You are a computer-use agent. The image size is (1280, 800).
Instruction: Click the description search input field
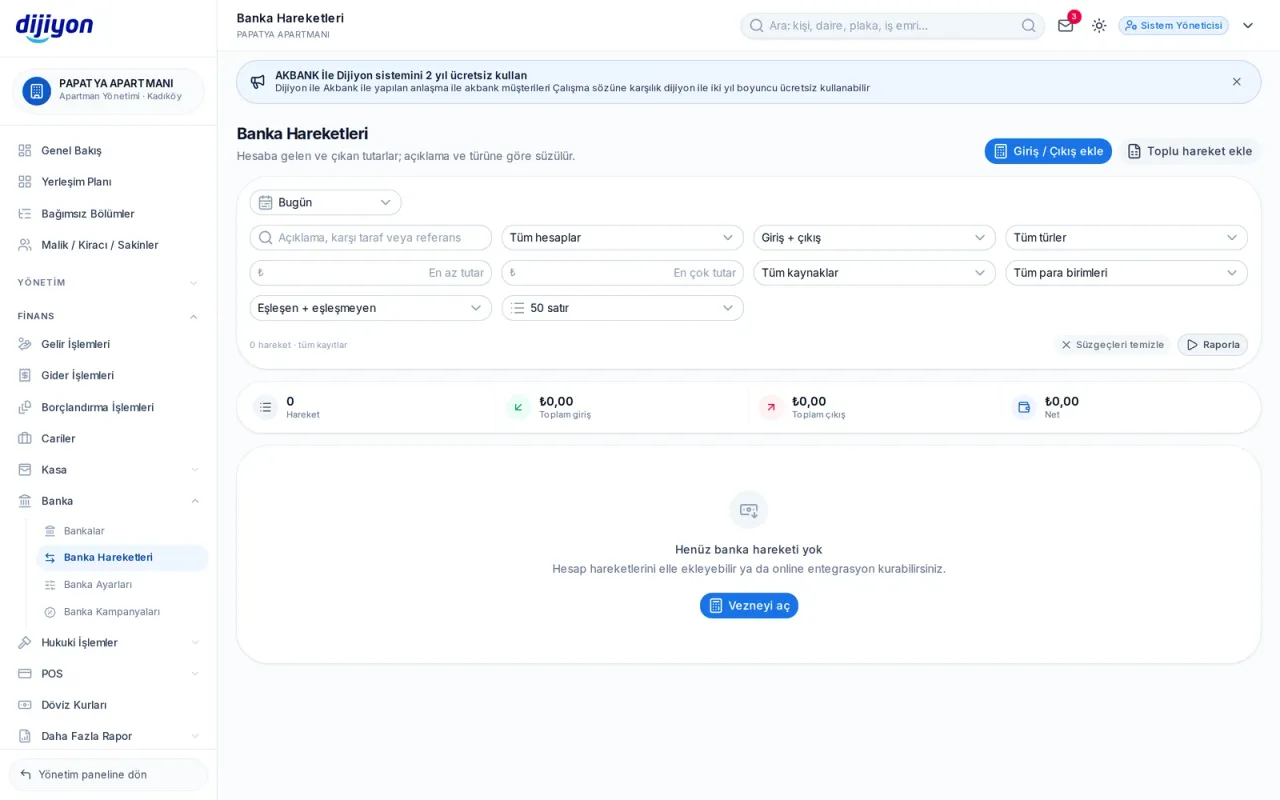[x=370, y=237]
